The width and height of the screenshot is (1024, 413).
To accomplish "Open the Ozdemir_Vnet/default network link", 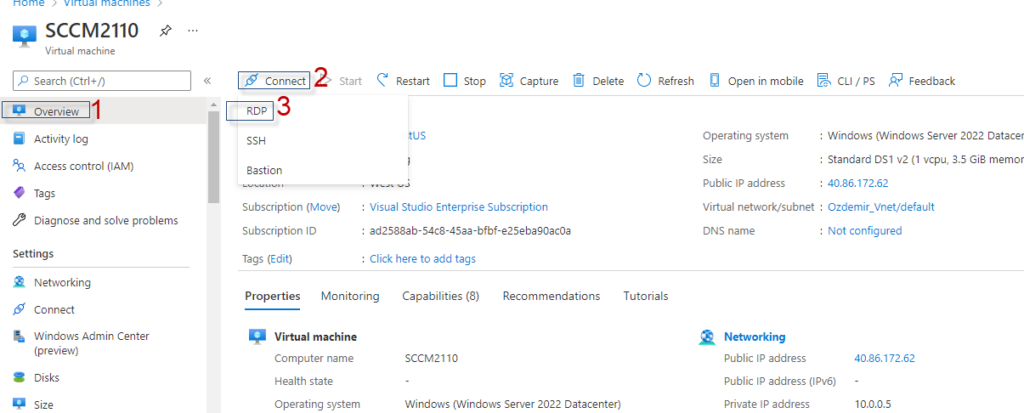I will coord(881,207).
